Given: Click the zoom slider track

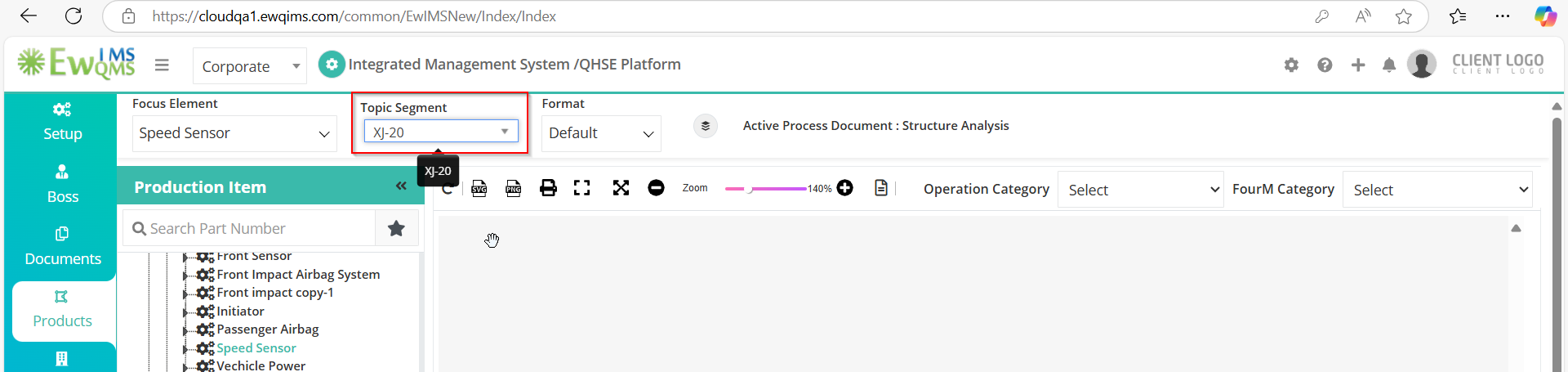Looking at the screenshot, I should pos(766,189).
